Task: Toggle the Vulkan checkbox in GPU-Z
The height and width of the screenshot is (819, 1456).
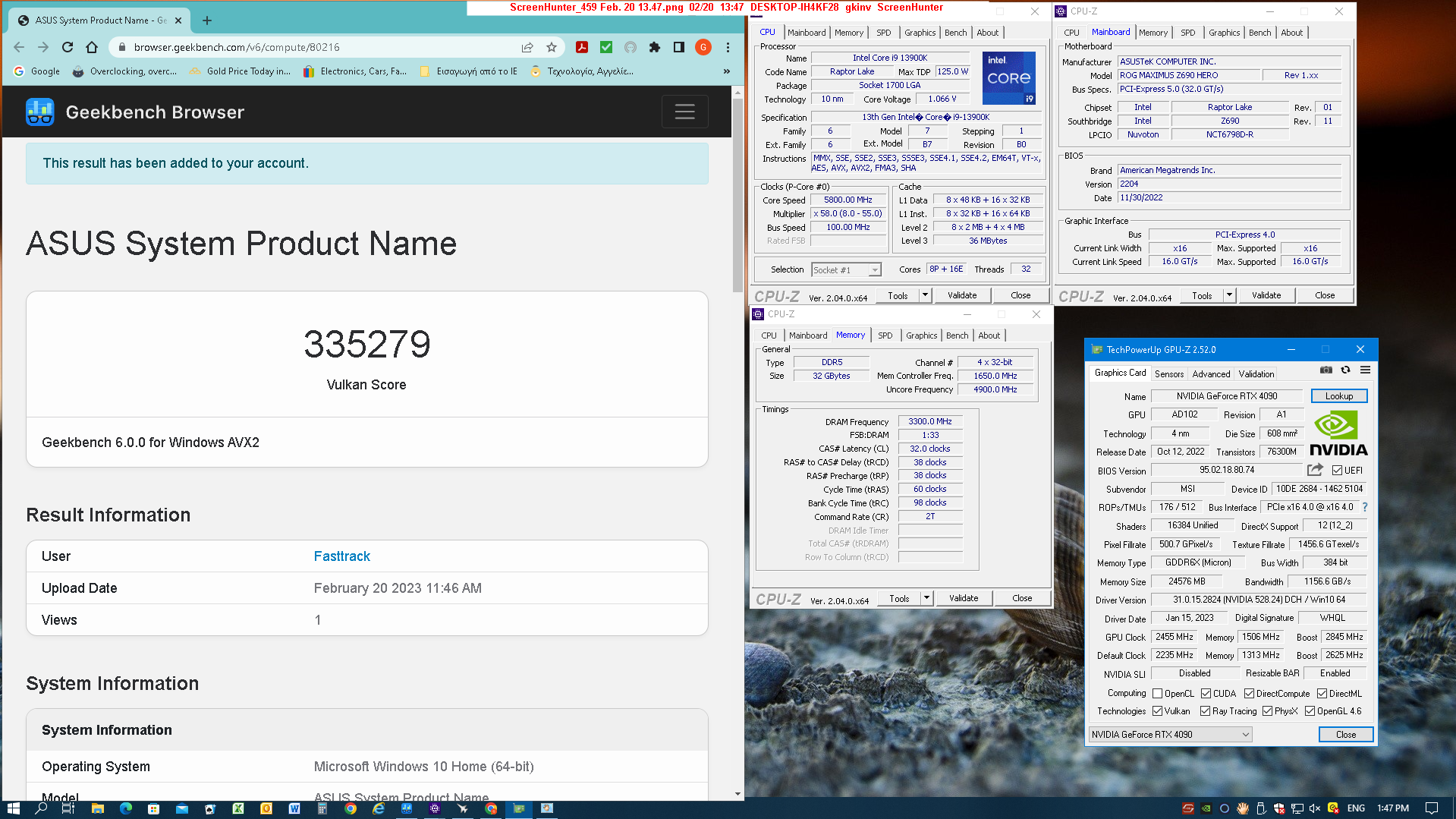Action: [1157, 711]
